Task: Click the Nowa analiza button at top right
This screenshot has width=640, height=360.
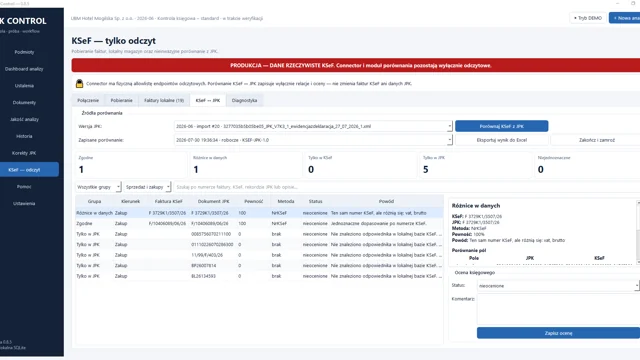Action: [x=624, y=18]
